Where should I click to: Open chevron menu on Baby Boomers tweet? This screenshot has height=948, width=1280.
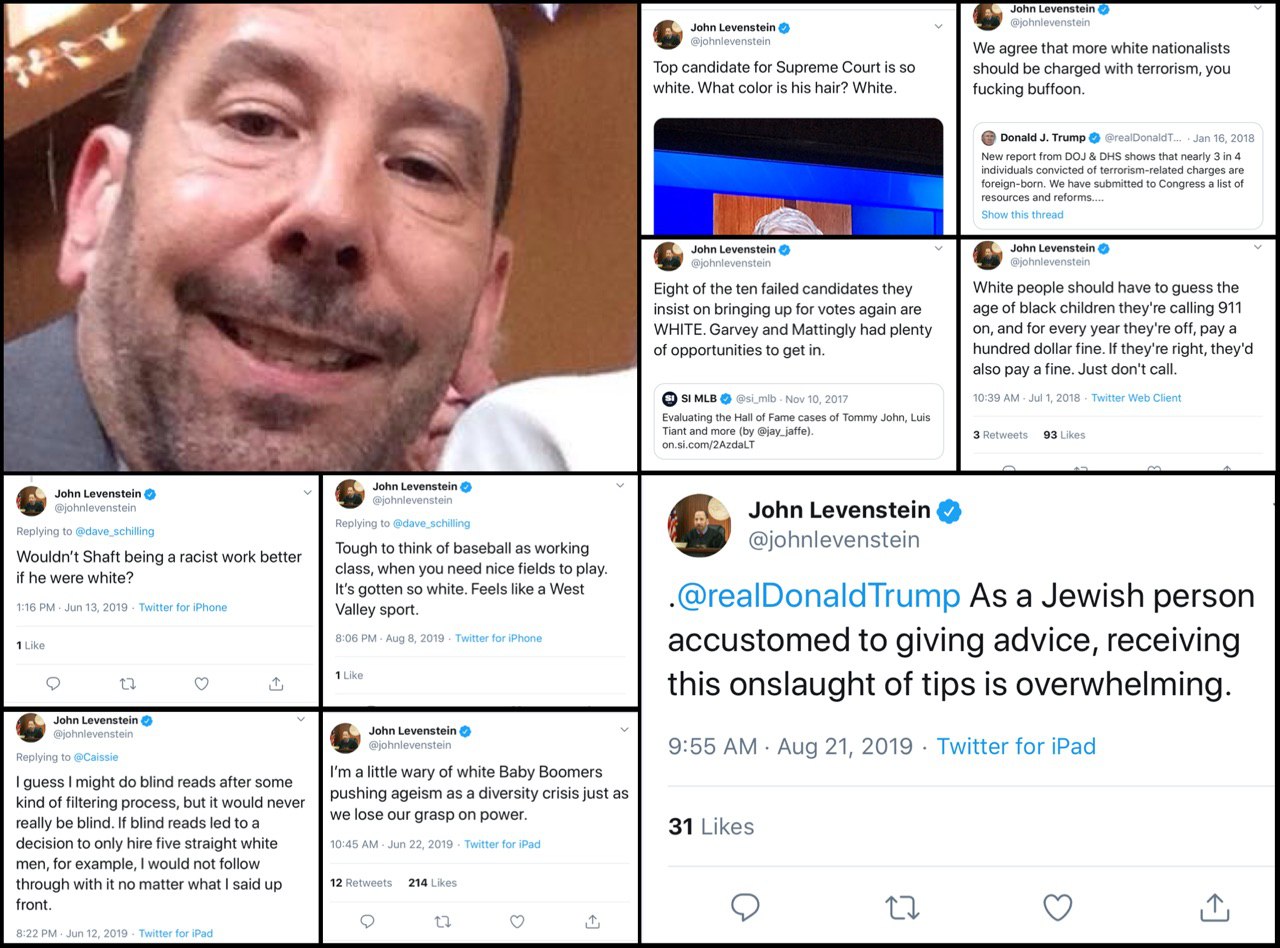point(625,730)
